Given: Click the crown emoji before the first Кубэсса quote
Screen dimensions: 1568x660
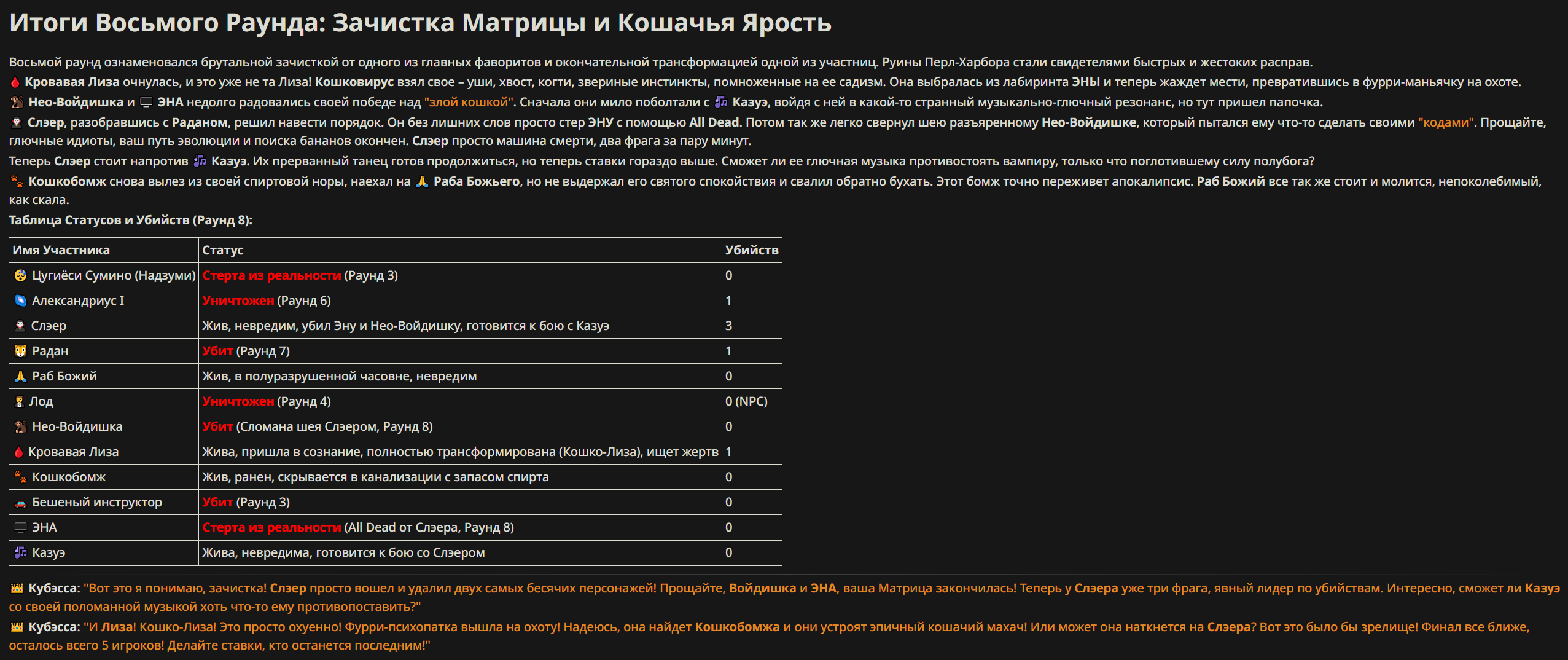Looking at the screenshot, I should pos(17,588).
